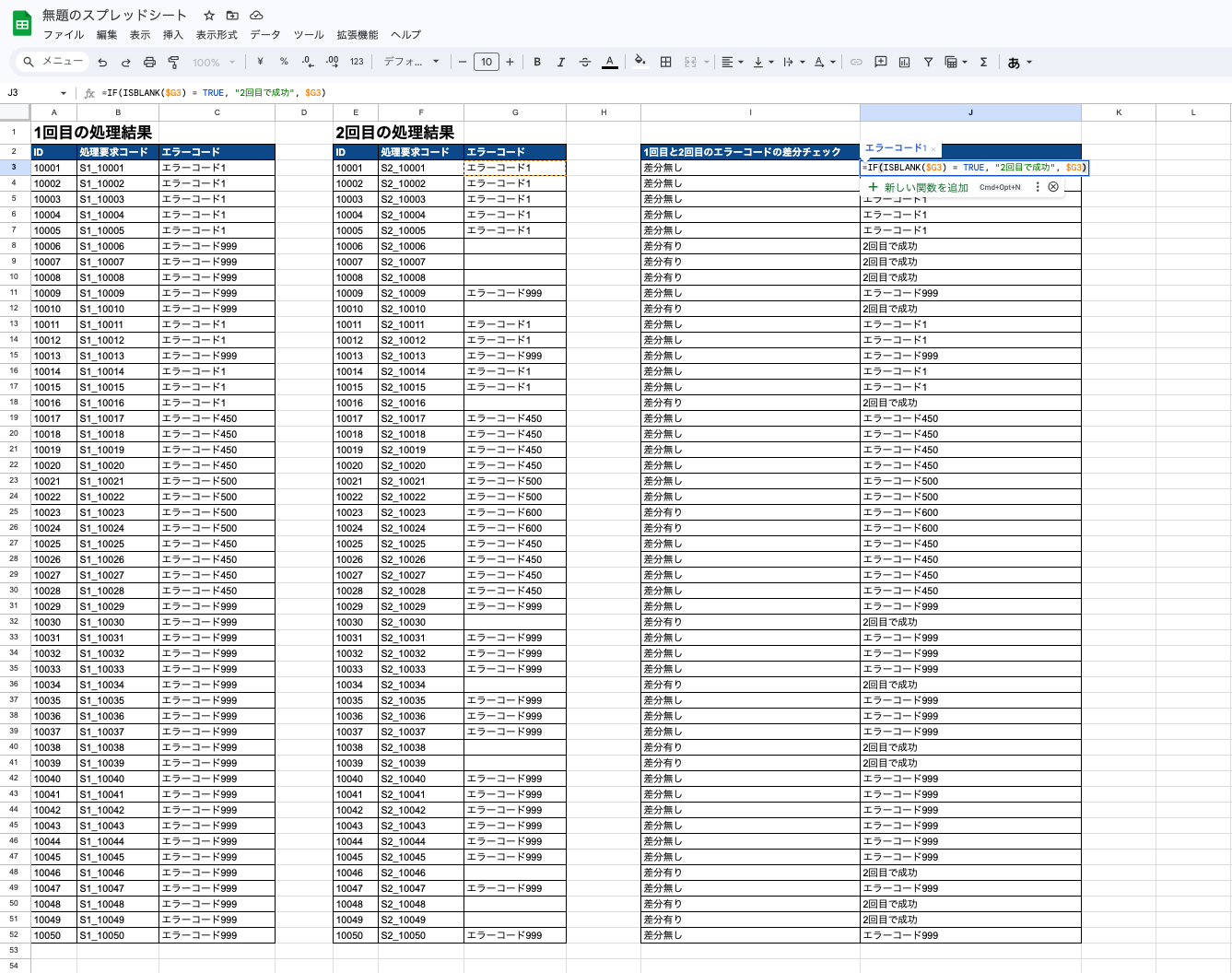Decrease font size with minus button
Screen dimensions: 1232x973
(463, 62)
